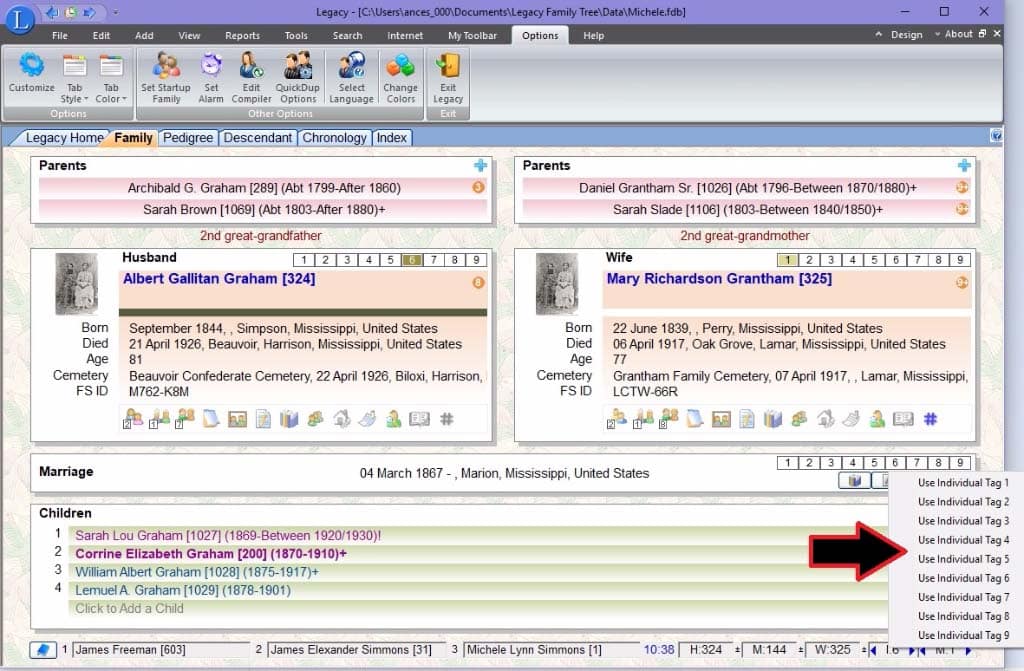Viewport: 1024px width, 671px height.
Task: Toggle husband's tag 1 box
Action: [x=304, y=259]
